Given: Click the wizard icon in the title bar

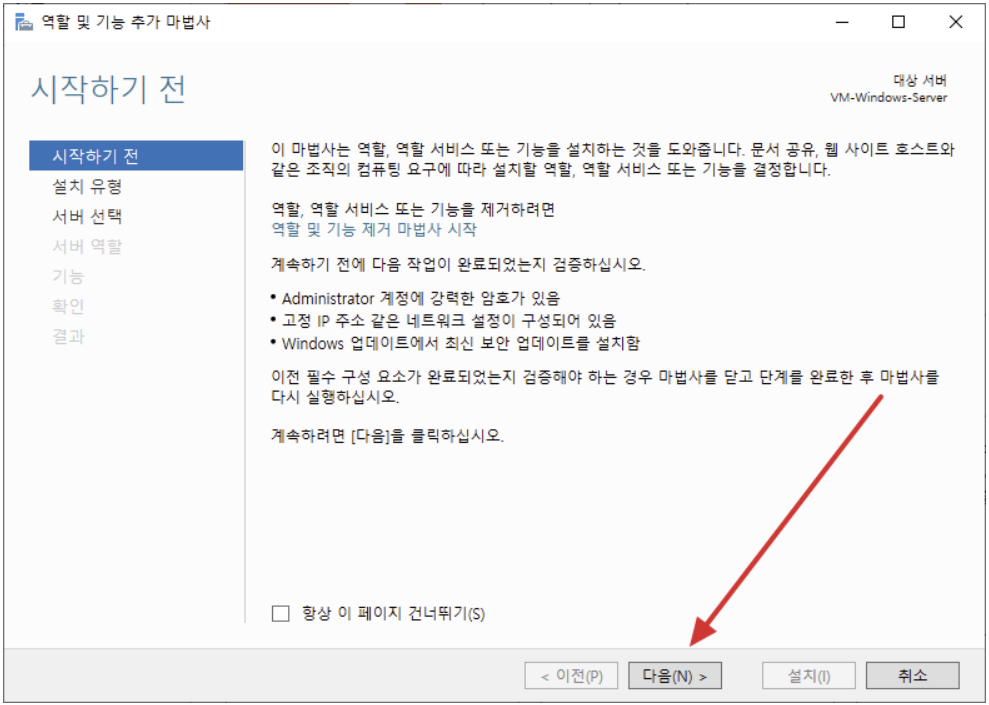Looking at the screenshot, I should [x=23, y=22].
